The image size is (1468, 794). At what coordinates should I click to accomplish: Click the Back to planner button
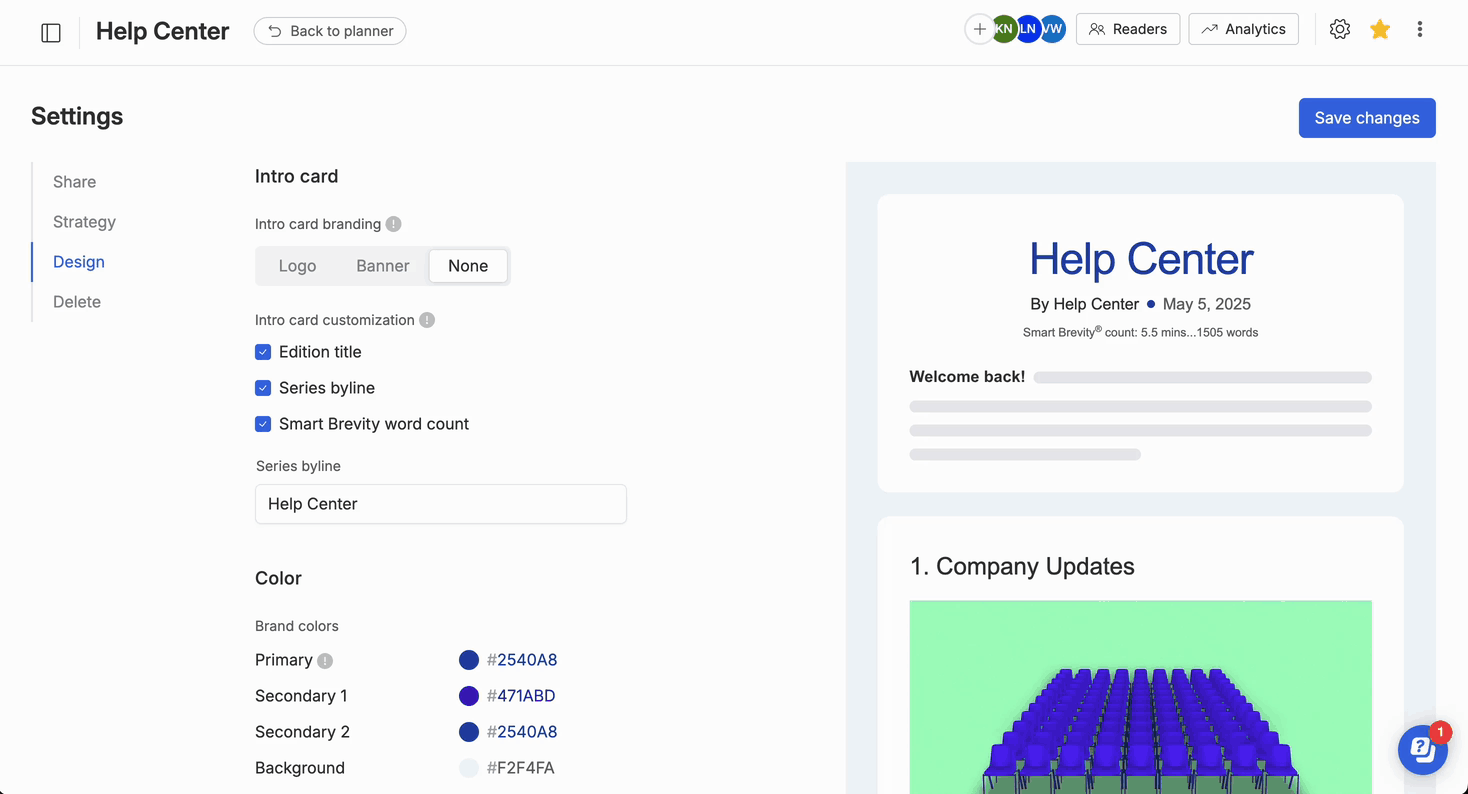click(x=330, y=31)
